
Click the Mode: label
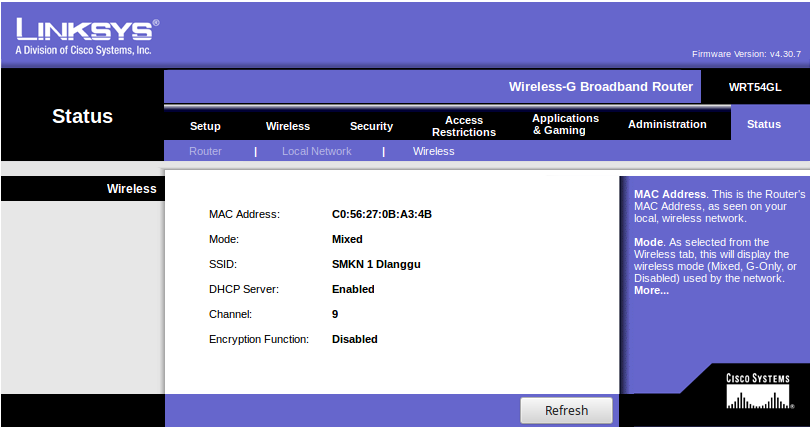coord(224,239)
